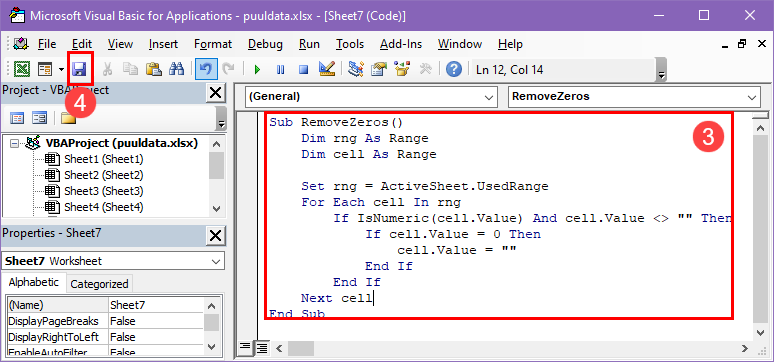Open the Insert object dropdown arrow
The width and height of the screenshot is (774, 362).
pos(61,70)
